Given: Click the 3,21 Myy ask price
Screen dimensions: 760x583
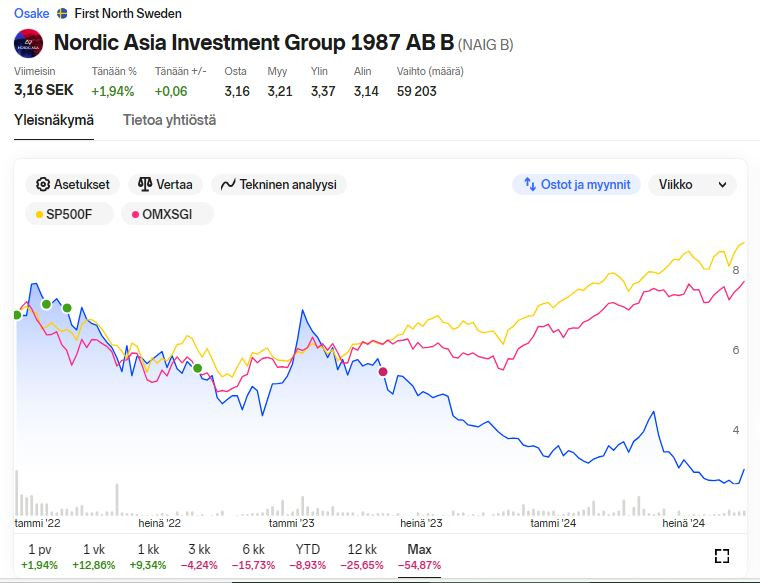Looking at the screenshot, I should 280,91.
